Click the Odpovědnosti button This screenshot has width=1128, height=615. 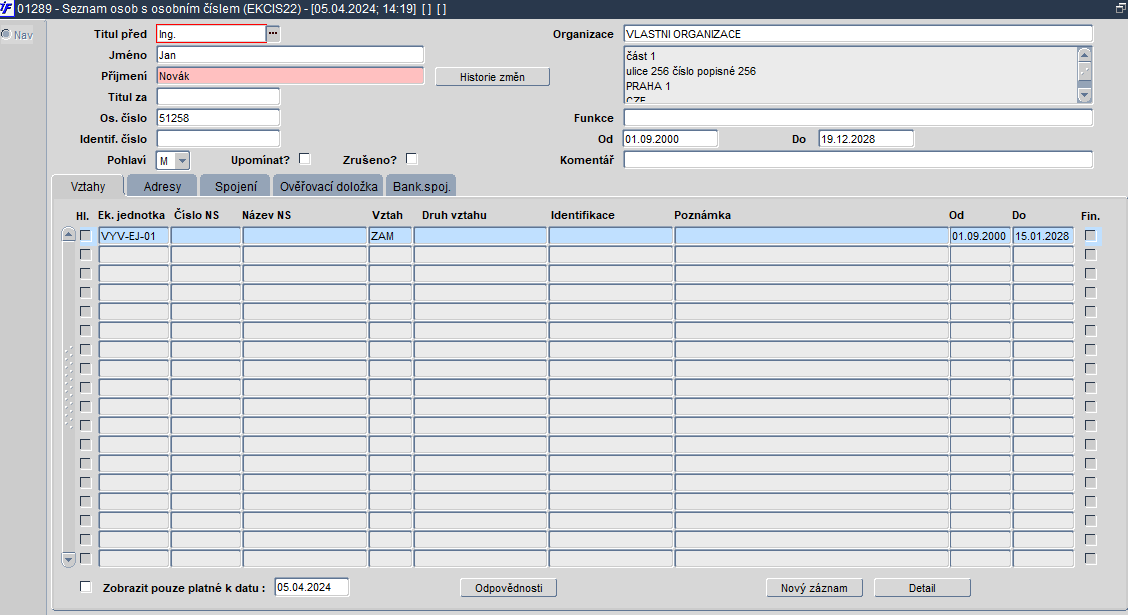[509, 588]
